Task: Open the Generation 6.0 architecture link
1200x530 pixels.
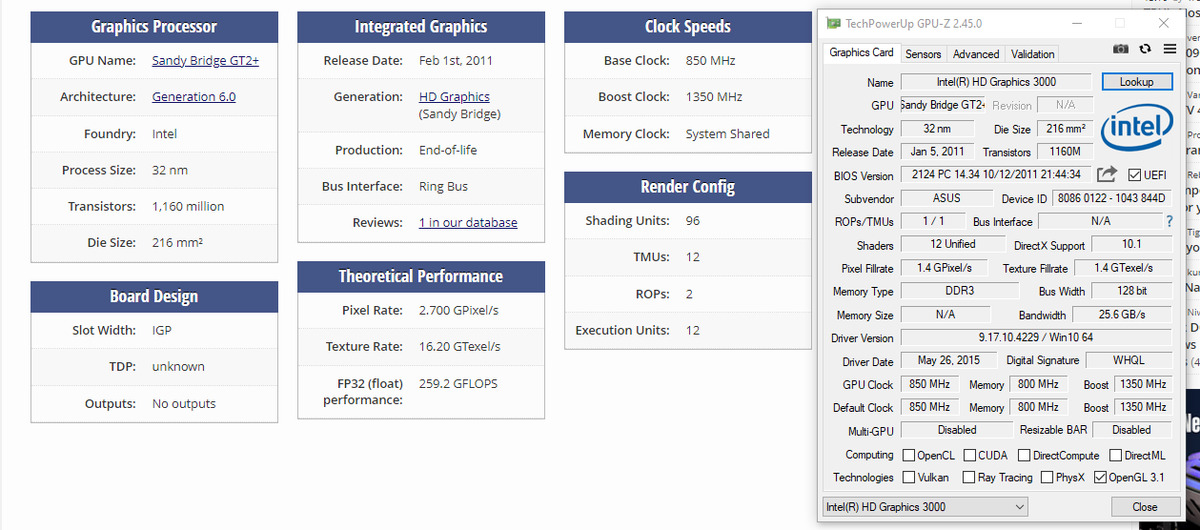Action: [194, 97]
